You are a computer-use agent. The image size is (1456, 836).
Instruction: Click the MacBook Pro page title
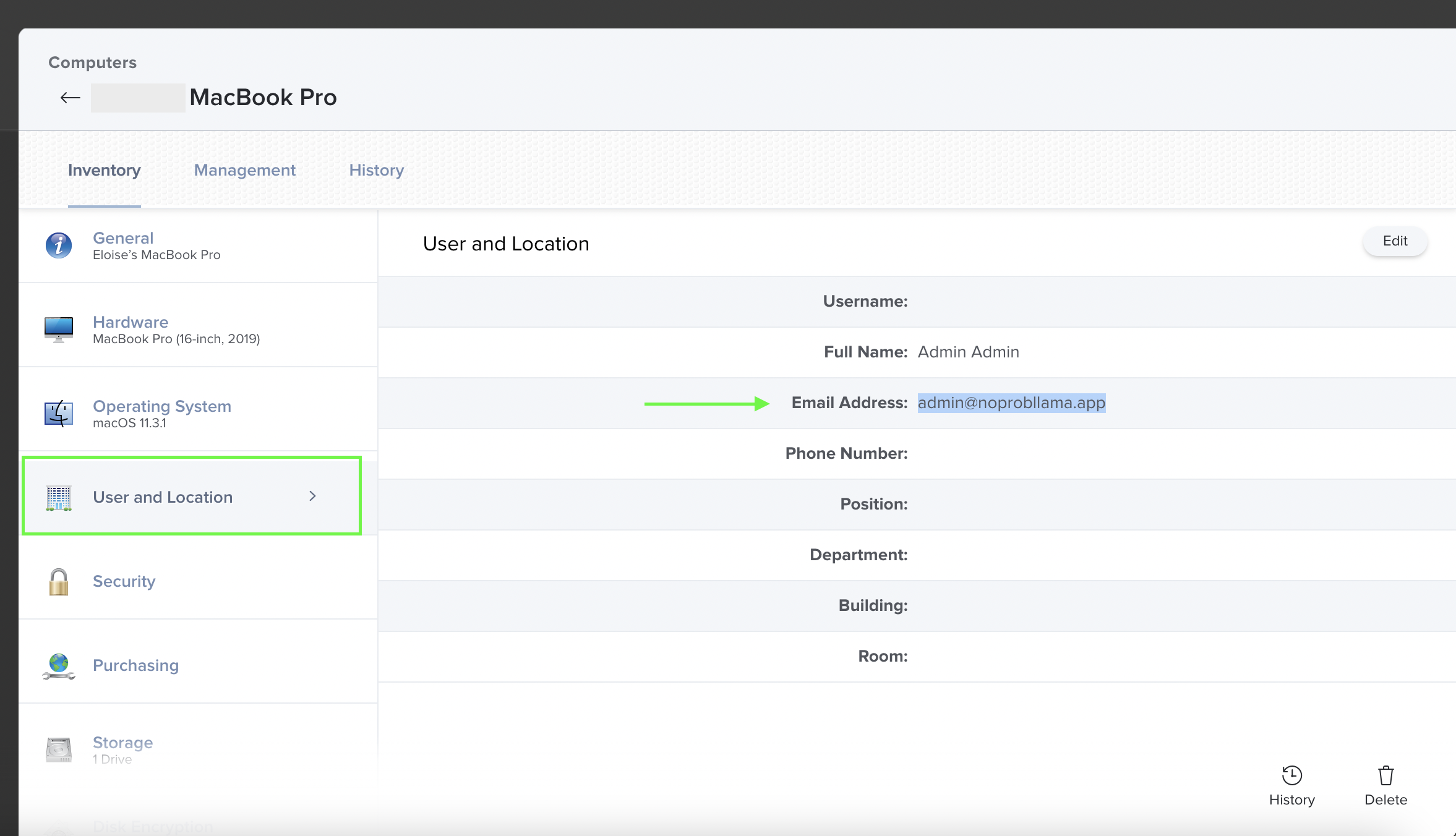[x=263, y=97]
